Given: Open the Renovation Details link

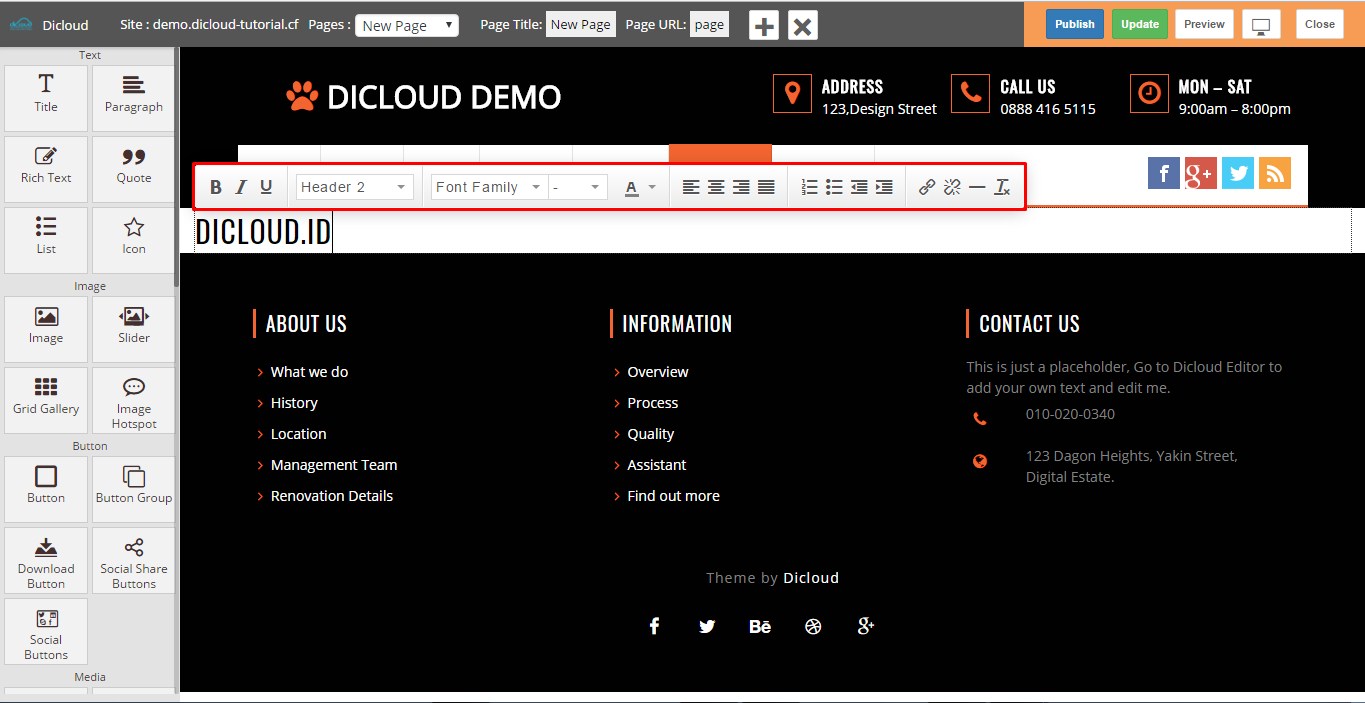Looking at the screenshot, I should [x=332, y=496].
